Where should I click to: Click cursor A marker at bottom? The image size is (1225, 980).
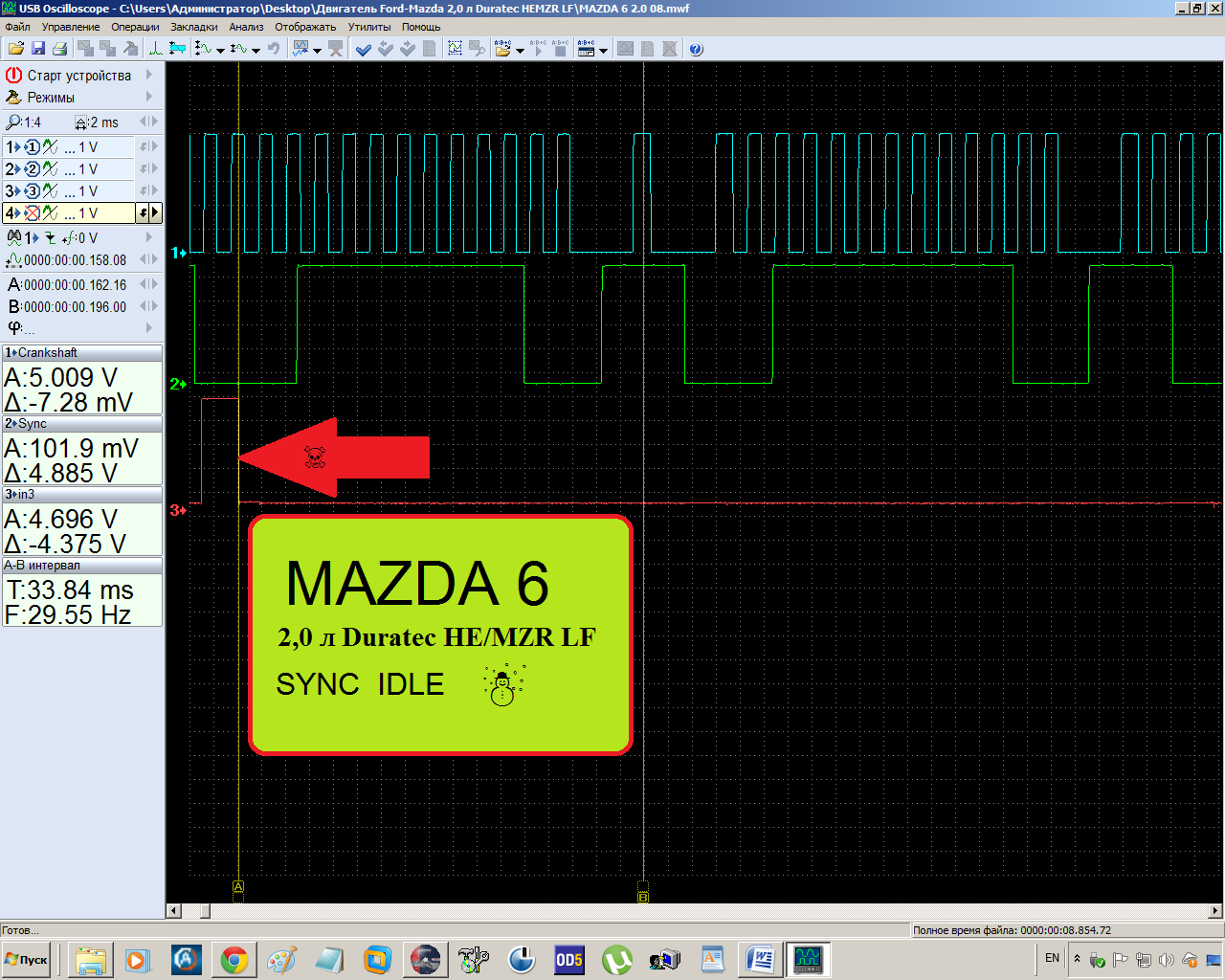pos(238,887)
